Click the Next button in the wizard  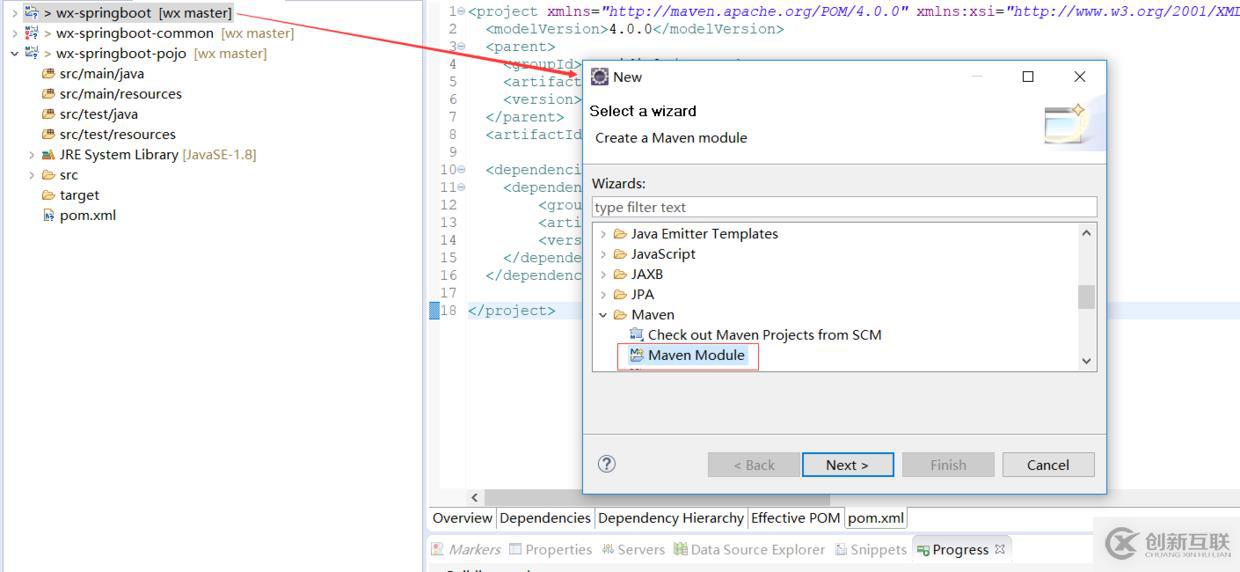click(847, 465)
